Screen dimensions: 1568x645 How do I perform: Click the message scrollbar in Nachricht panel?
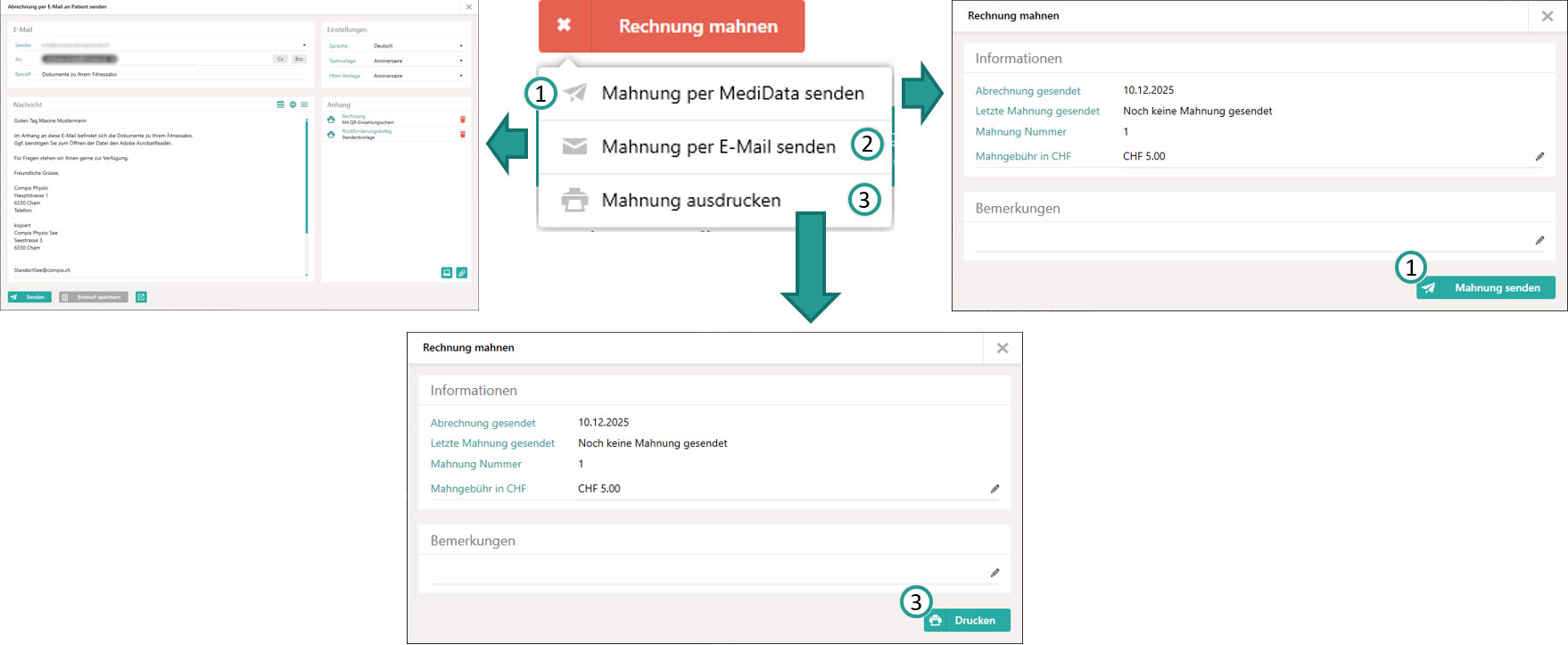[x=307, y=176]
